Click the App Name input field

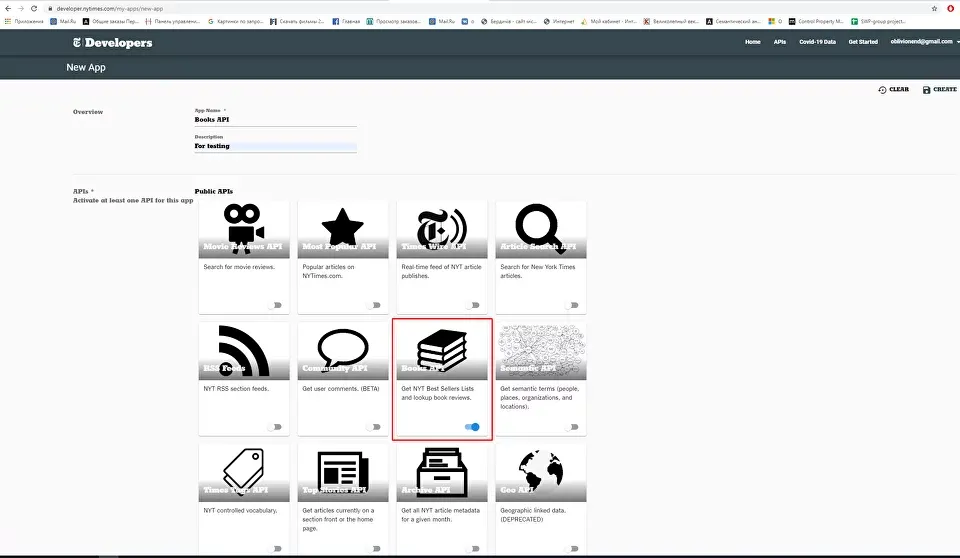click(276, 119)
